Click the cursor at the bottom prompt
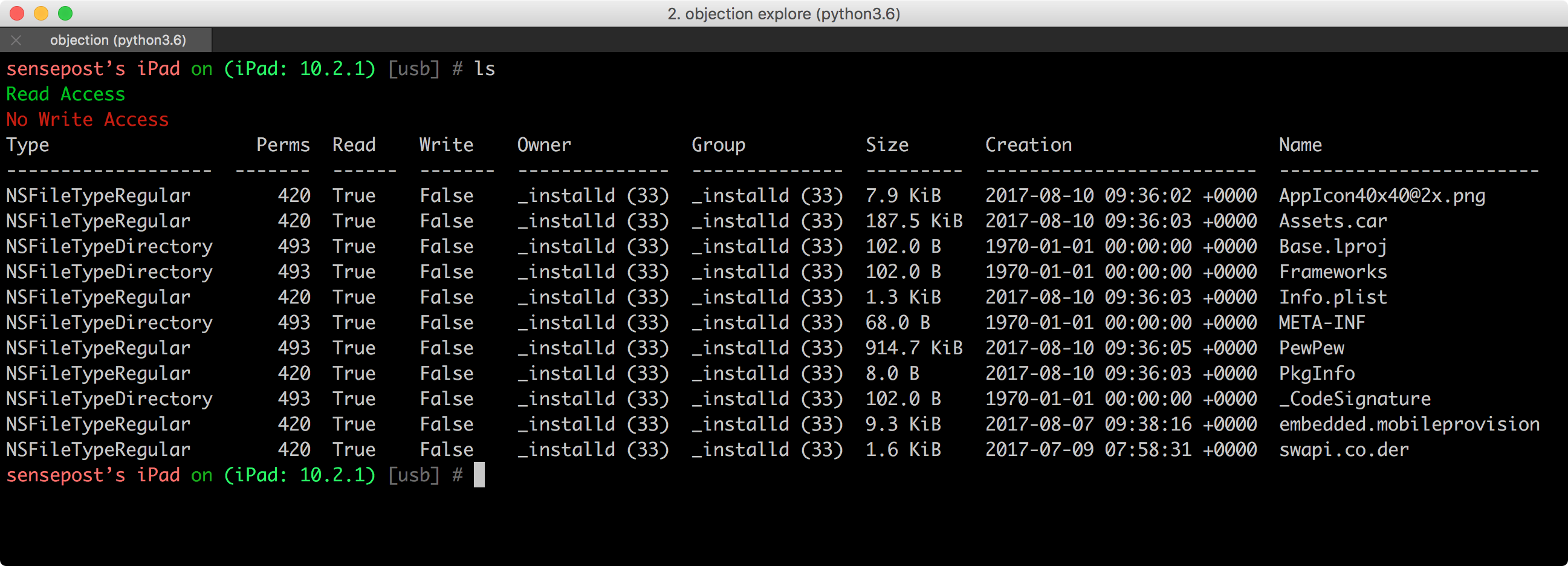This screenshot has width=1568, height=566. 479,475
